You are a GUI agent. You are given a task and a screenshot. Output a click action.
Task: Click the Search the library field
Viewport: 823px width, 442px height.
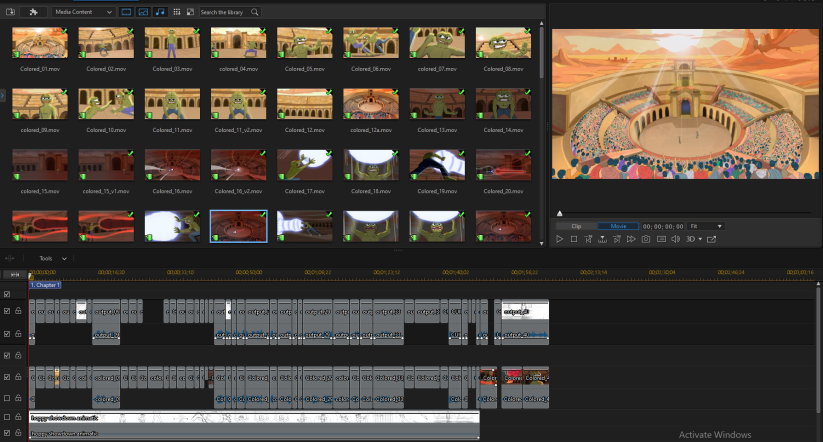225,12
